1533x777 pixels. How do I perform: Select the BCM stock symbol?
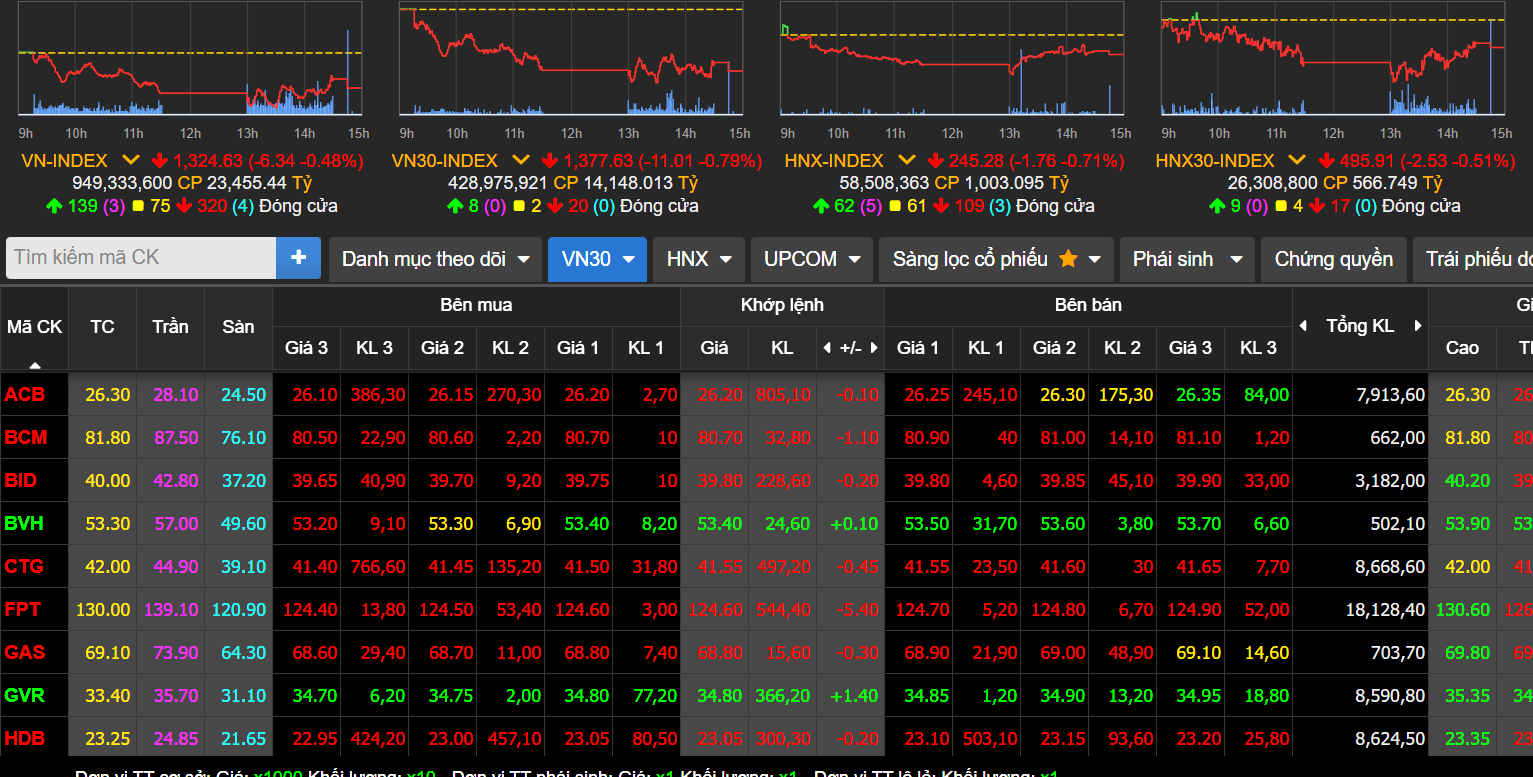(26, 438)
